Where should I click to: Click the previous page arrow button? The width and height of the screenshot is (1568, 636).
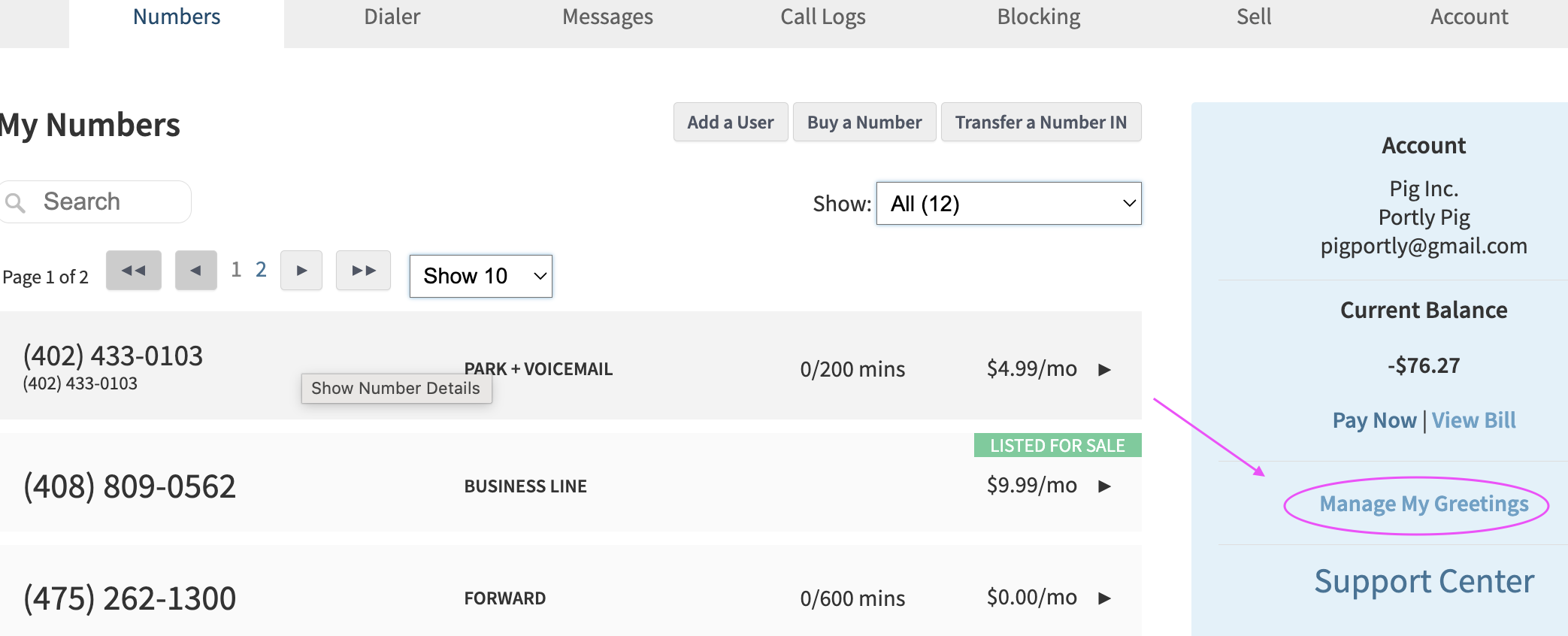pyautogui.click(x=196, y=271)
